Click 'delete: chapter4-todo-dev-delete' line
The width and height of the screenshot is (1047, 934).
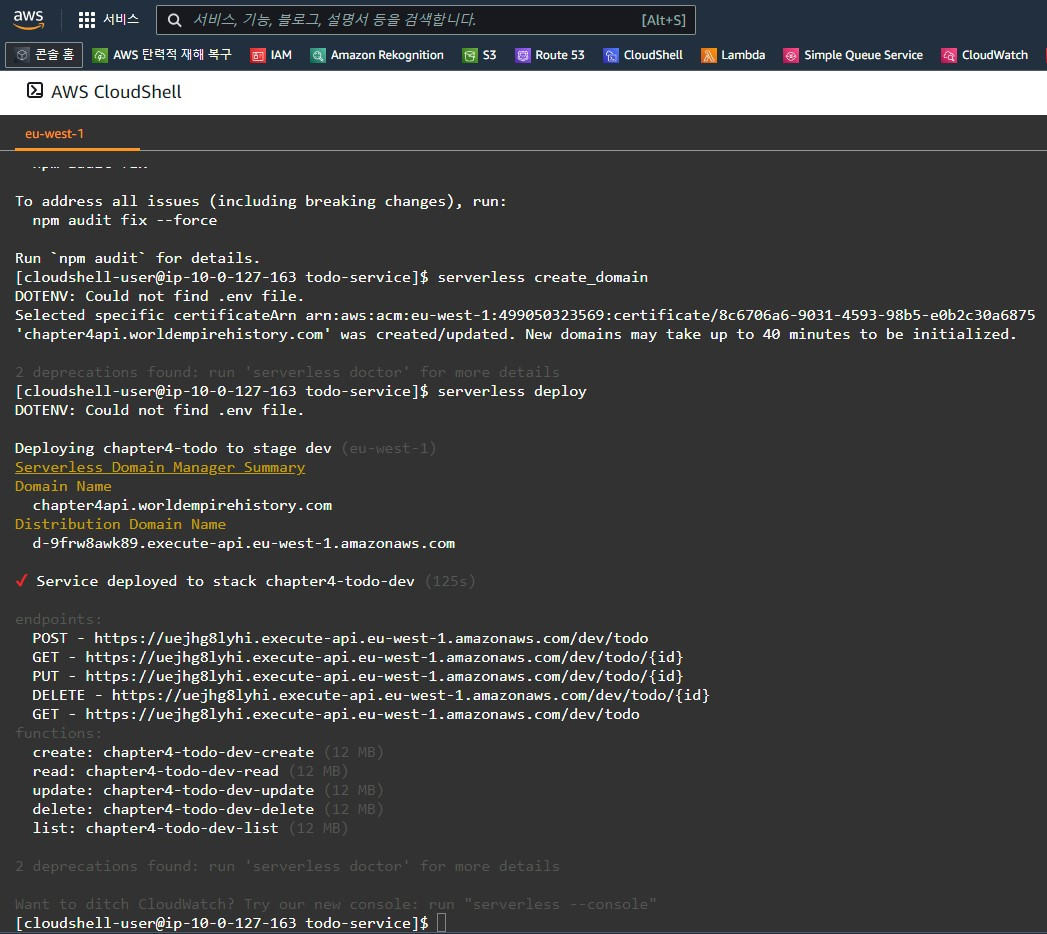pyautogui.click(x=174, y=809)
